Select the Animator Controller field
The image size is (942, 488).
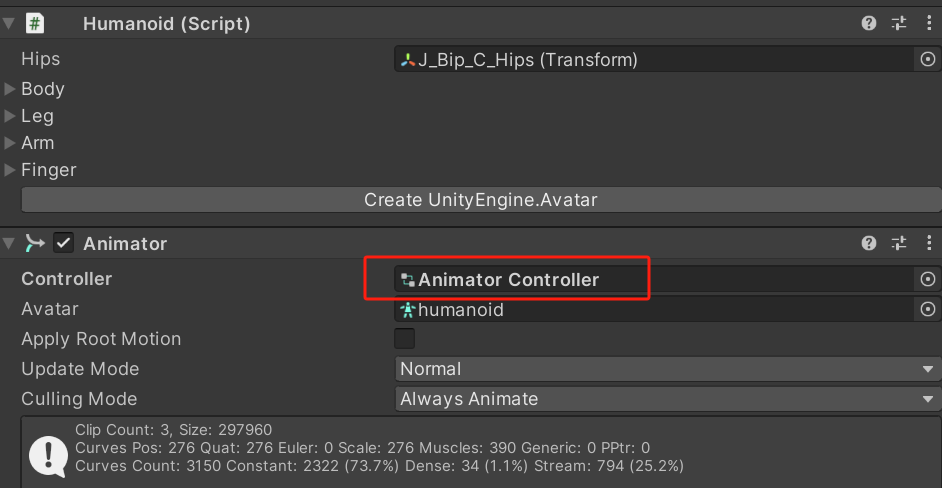tap(656, 279)
